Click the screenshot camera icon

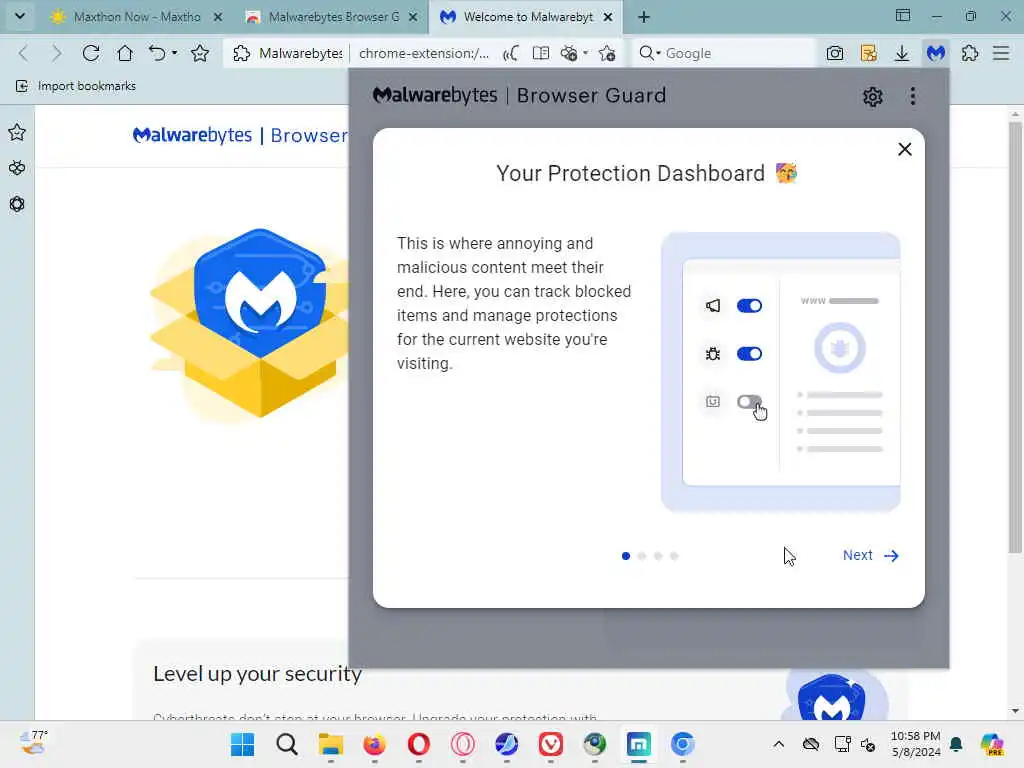coord(835,53)
